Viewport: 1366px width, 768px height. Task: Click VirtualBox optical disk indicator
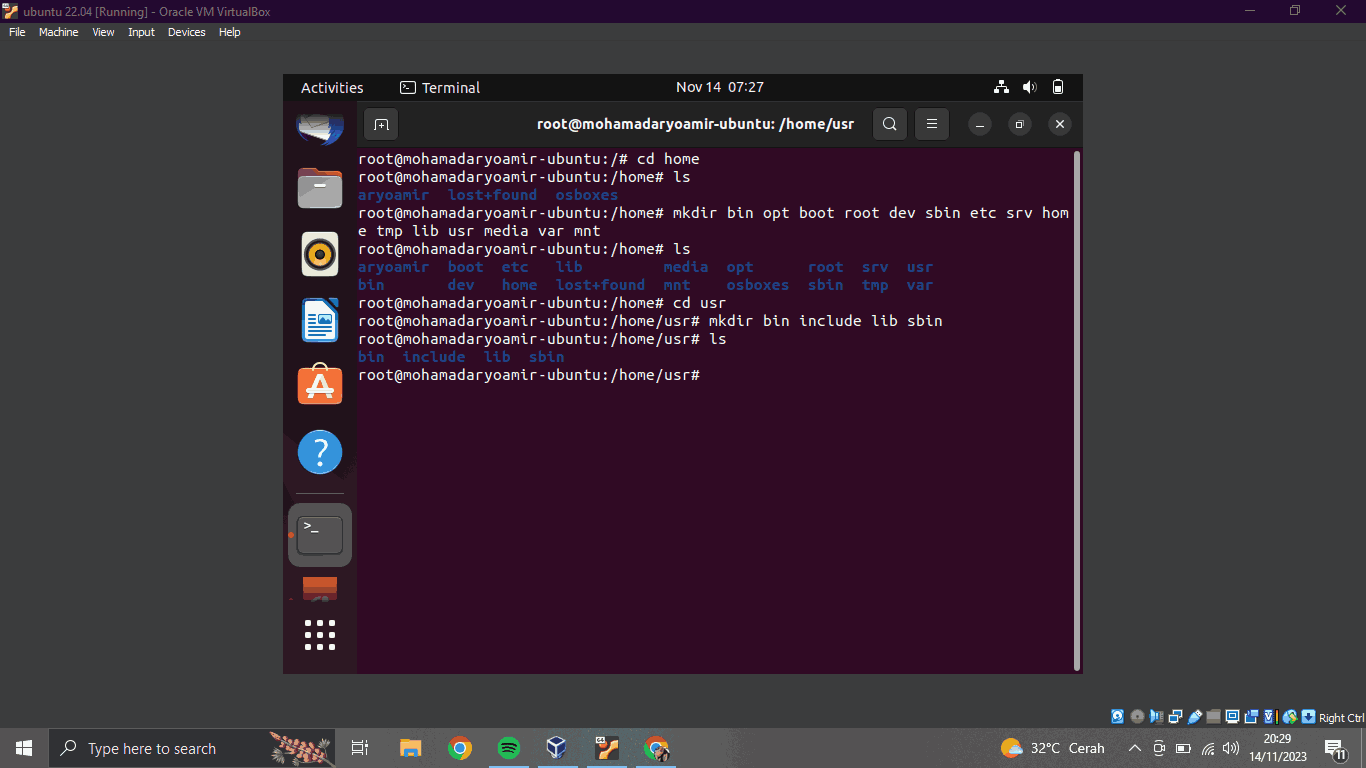tap(1137, 717)
